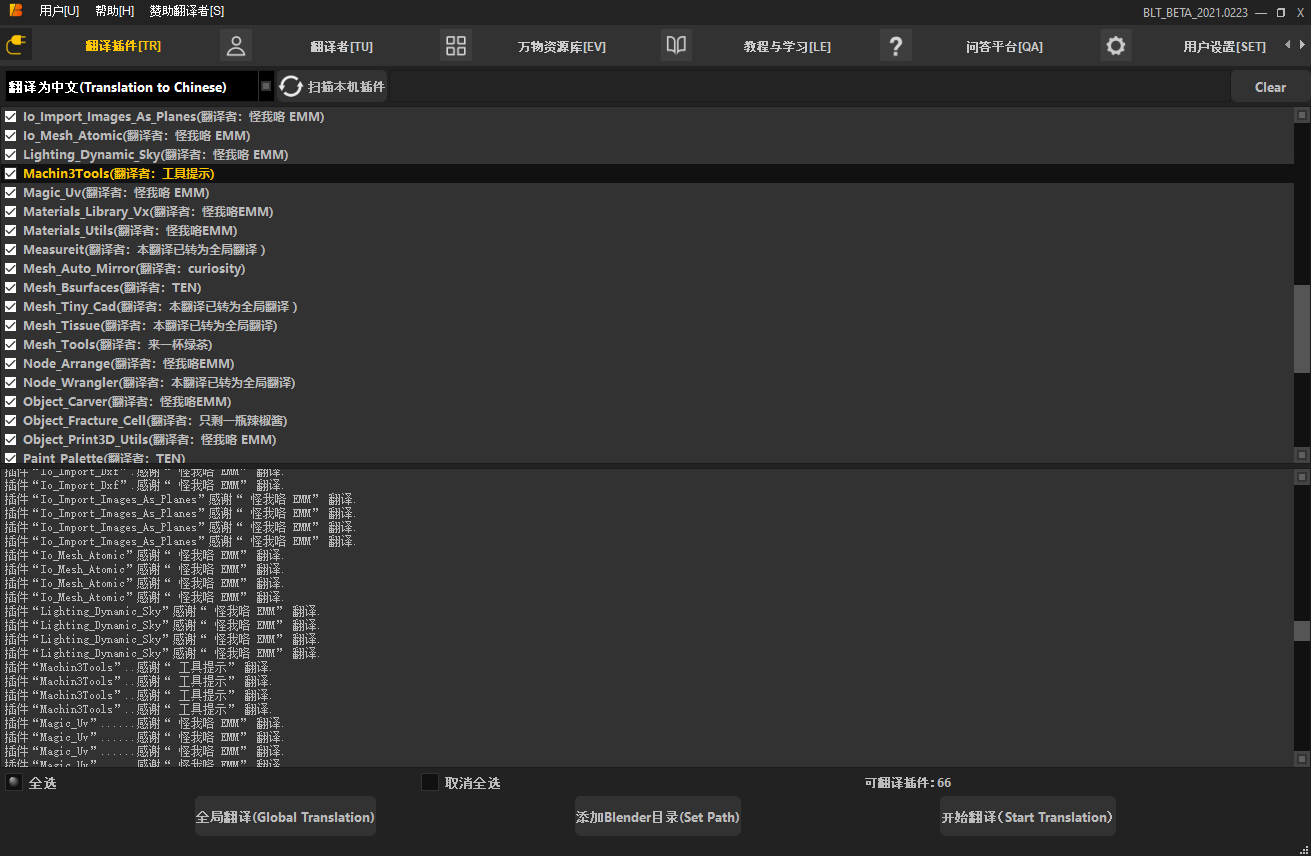The height and width of the screenshot is (856, 1311).
Task: Switch to 教程与学习[LE] tab
Action: coord(787,47)
